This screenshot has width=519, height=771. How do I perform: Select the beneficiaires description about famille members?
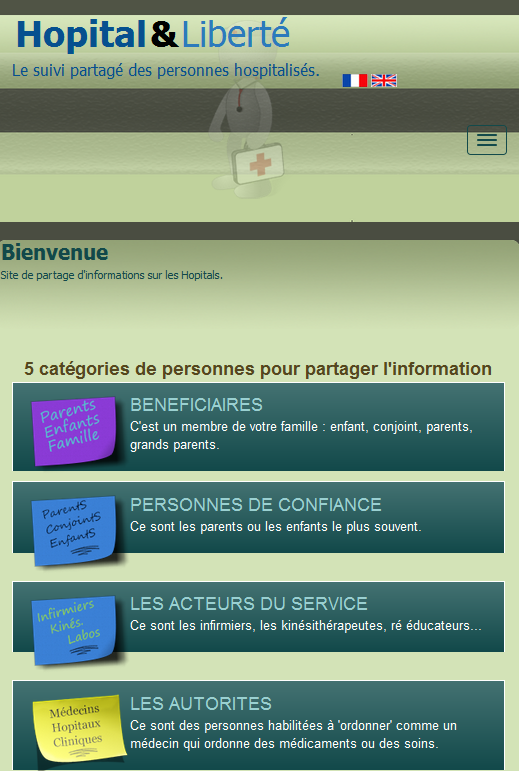(x=301, y=436)
